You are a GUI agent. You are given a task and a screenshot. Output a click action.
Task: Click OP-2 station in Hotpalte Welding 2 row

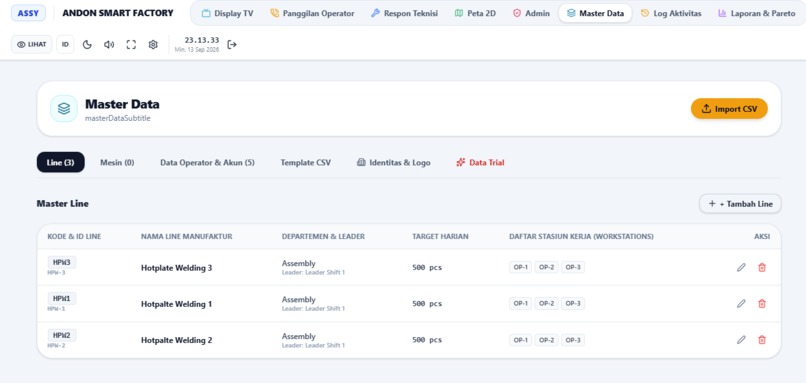point(546,340)
